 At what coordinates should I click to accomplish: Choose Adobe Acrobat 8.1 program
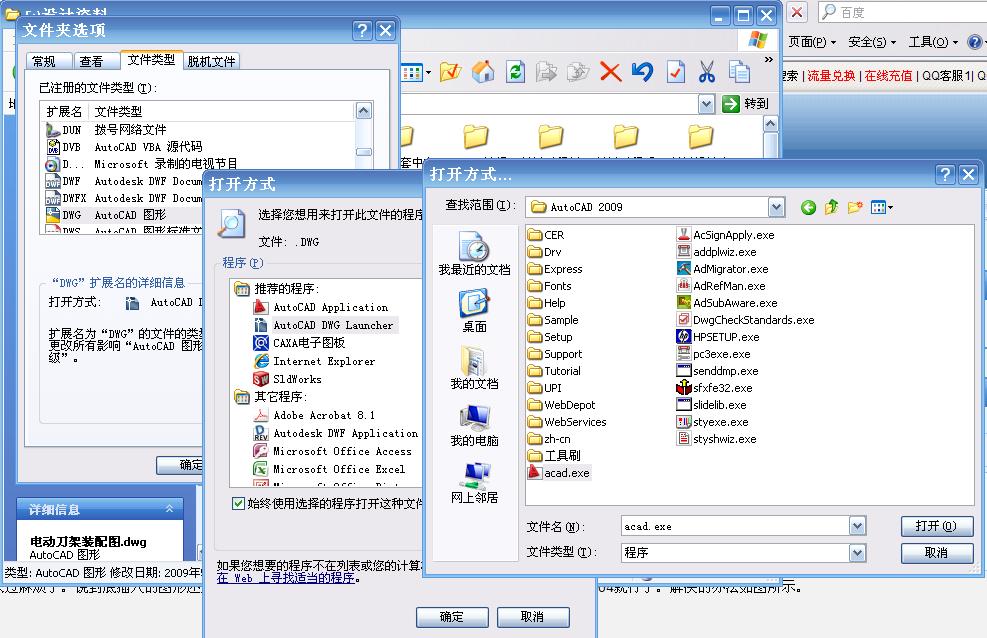[314, 415]
